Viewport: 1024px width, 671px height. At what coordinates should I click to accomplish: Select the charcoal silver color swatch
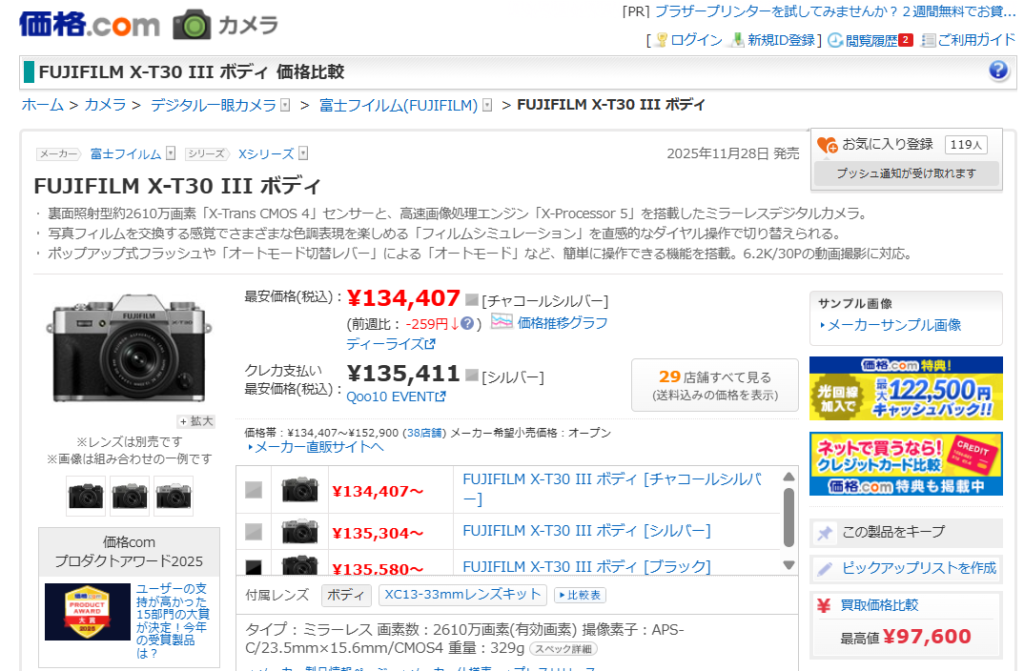click(x=254, y=490)
